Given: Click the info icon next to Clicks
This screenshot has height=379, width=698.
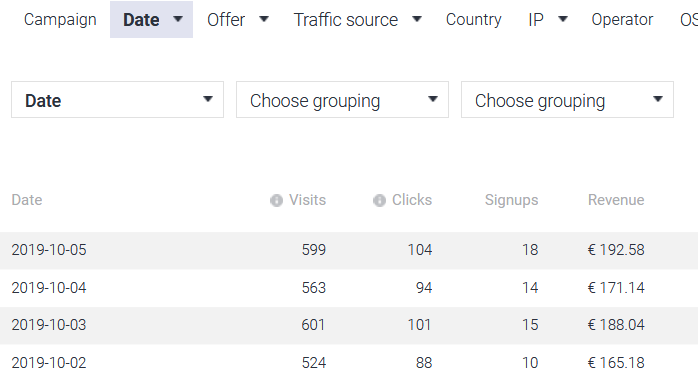Looking at the screenshot, I should [379, 200].
